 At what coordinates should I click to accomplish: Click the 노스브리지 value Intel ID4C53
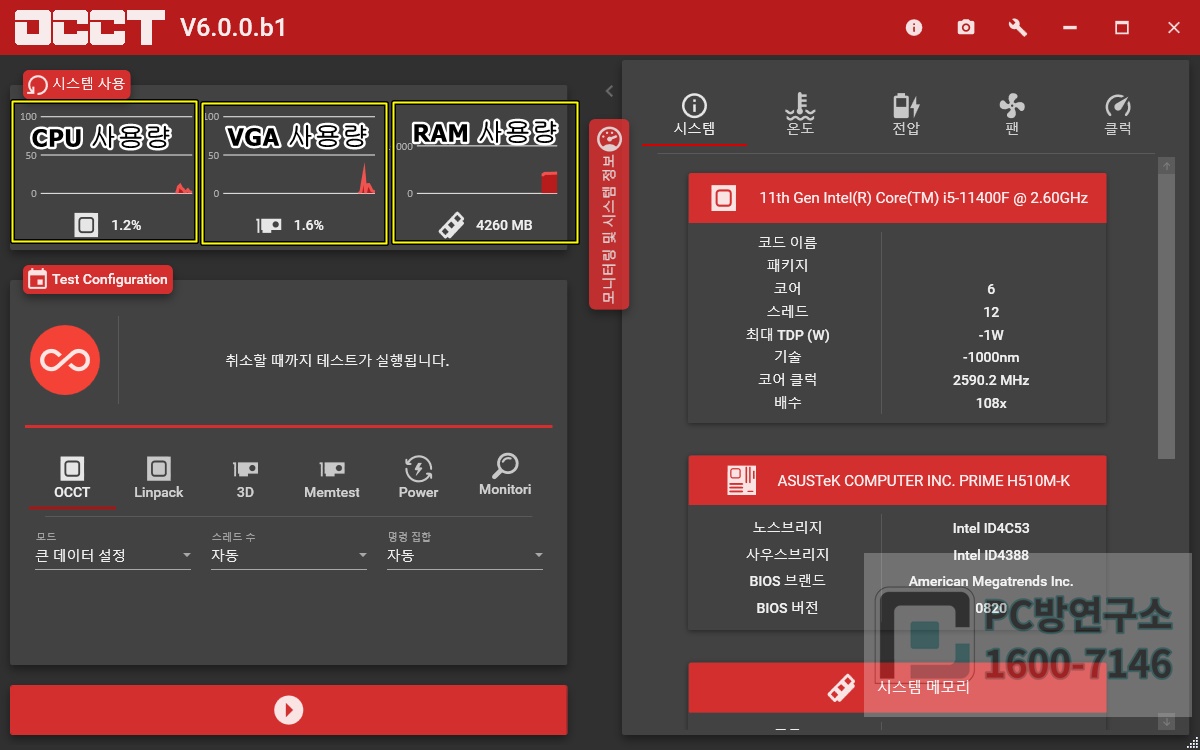click(991, 528)
